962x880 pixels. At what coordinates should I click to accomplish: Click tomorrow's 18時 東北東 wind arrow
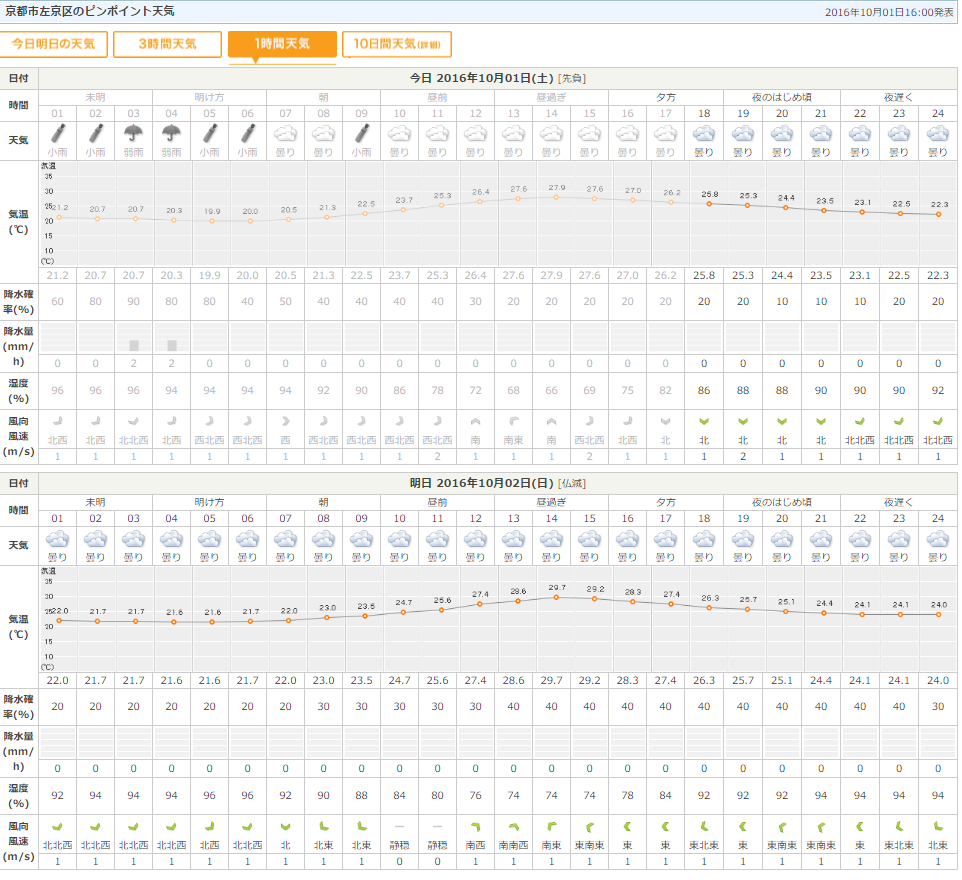tap(704, 827)
